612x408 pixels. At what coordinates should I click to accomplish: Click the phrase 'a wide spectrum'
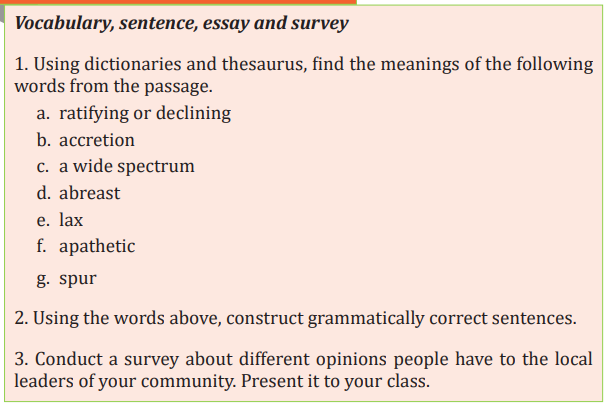click(126, 167)
